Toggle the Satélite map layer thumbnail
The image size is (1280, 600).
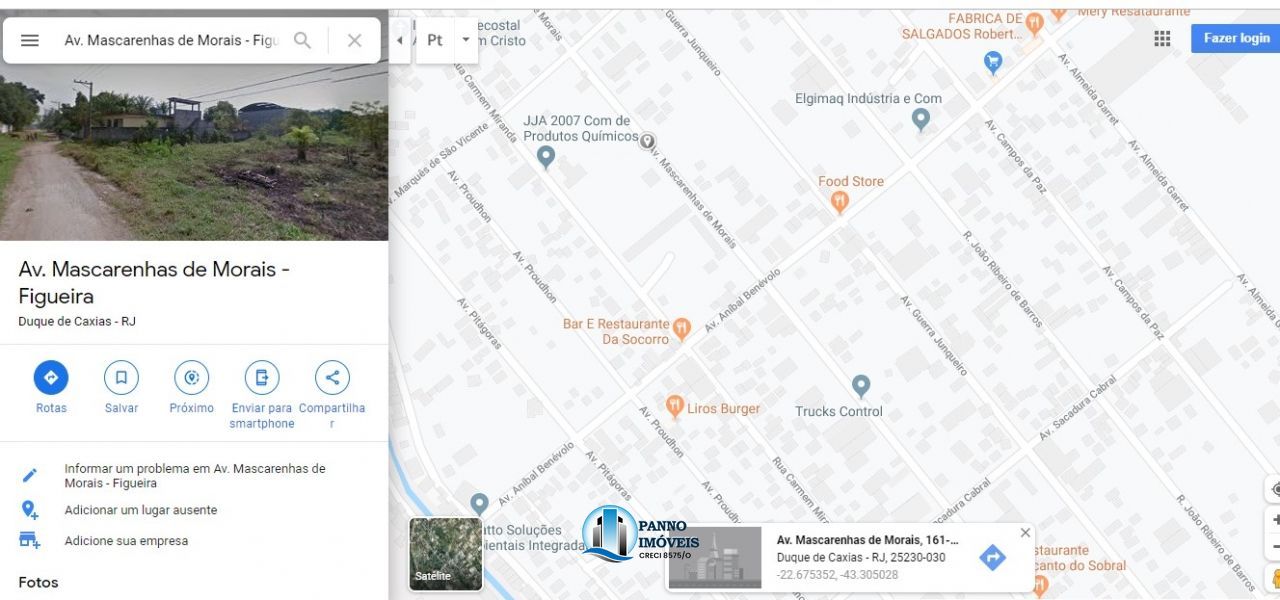pyautogui.click(x=446, y=553)
